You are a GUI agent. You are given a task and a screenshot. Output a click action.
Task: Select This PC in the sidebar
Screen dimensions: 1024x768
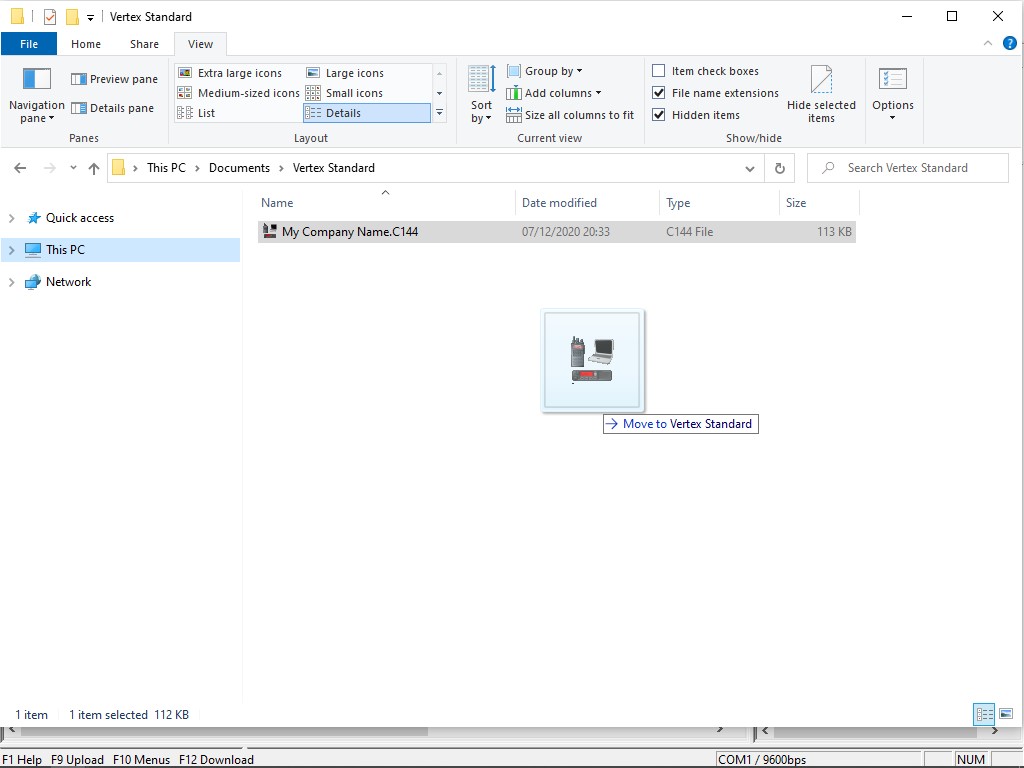click(x=65, y=249)
